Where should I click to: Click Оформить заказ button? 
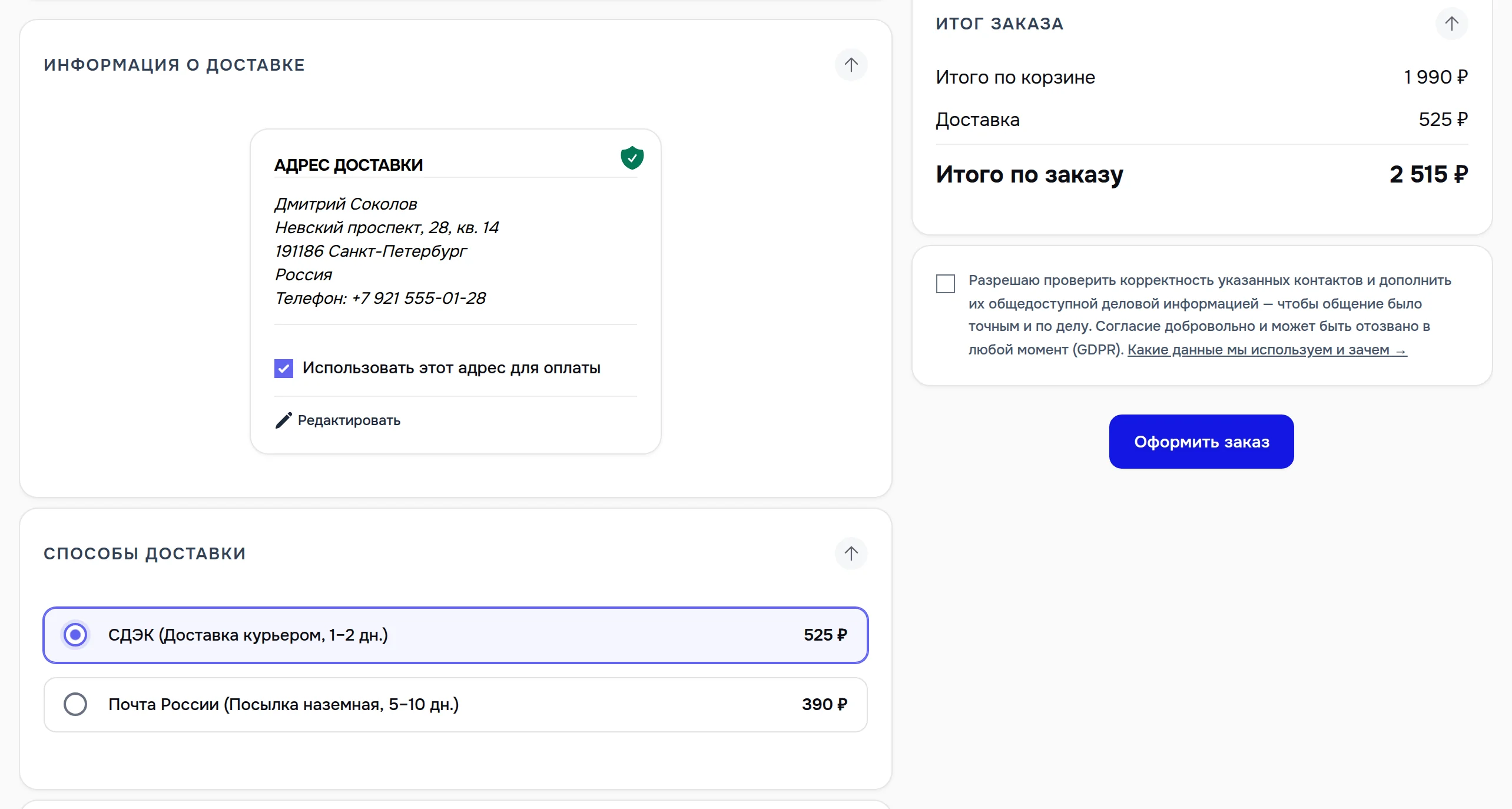[x=1201, y=442]
